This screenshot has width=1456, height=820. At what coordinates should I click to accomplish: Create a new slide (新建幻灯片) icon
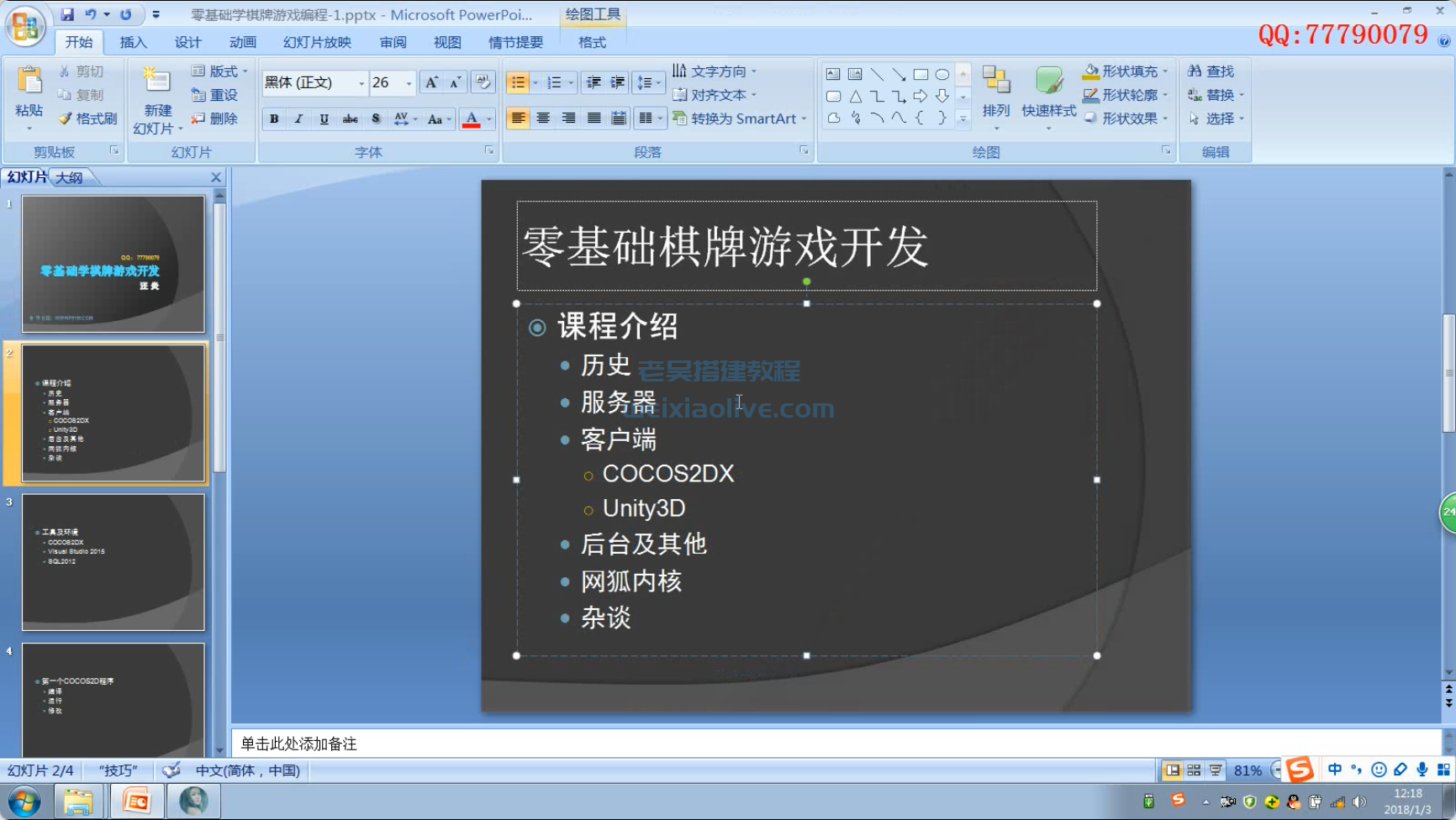pos(157,80)
